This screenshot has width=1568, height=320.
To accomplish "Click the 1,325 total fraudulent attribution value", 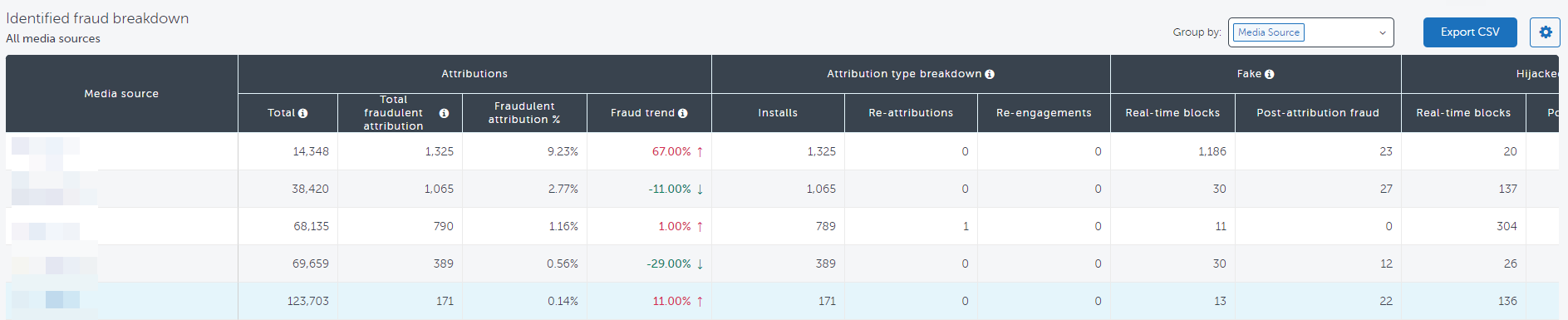I will click(439, 151).
